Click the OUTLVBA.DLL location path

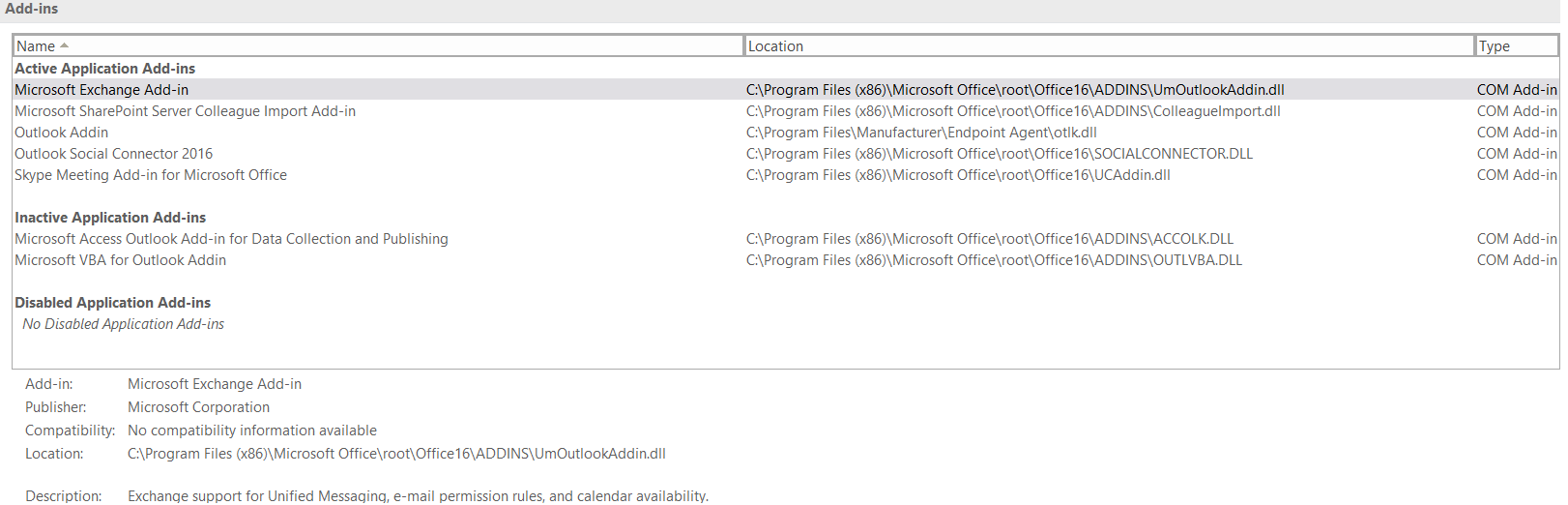pyautogui.click(x=994, y=260)
